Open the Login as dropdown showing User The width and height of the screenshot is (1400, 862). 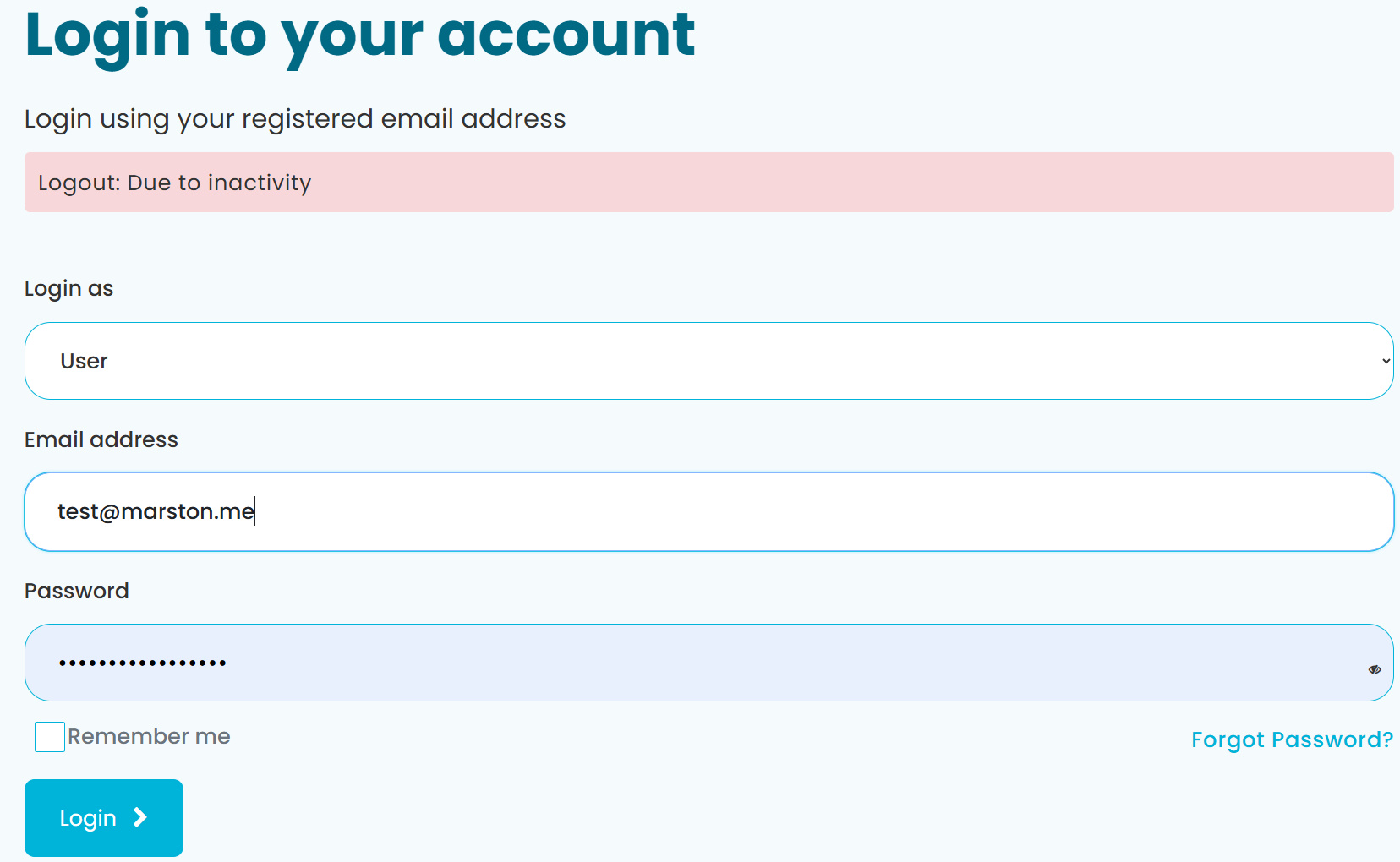[x=709, y=361]
